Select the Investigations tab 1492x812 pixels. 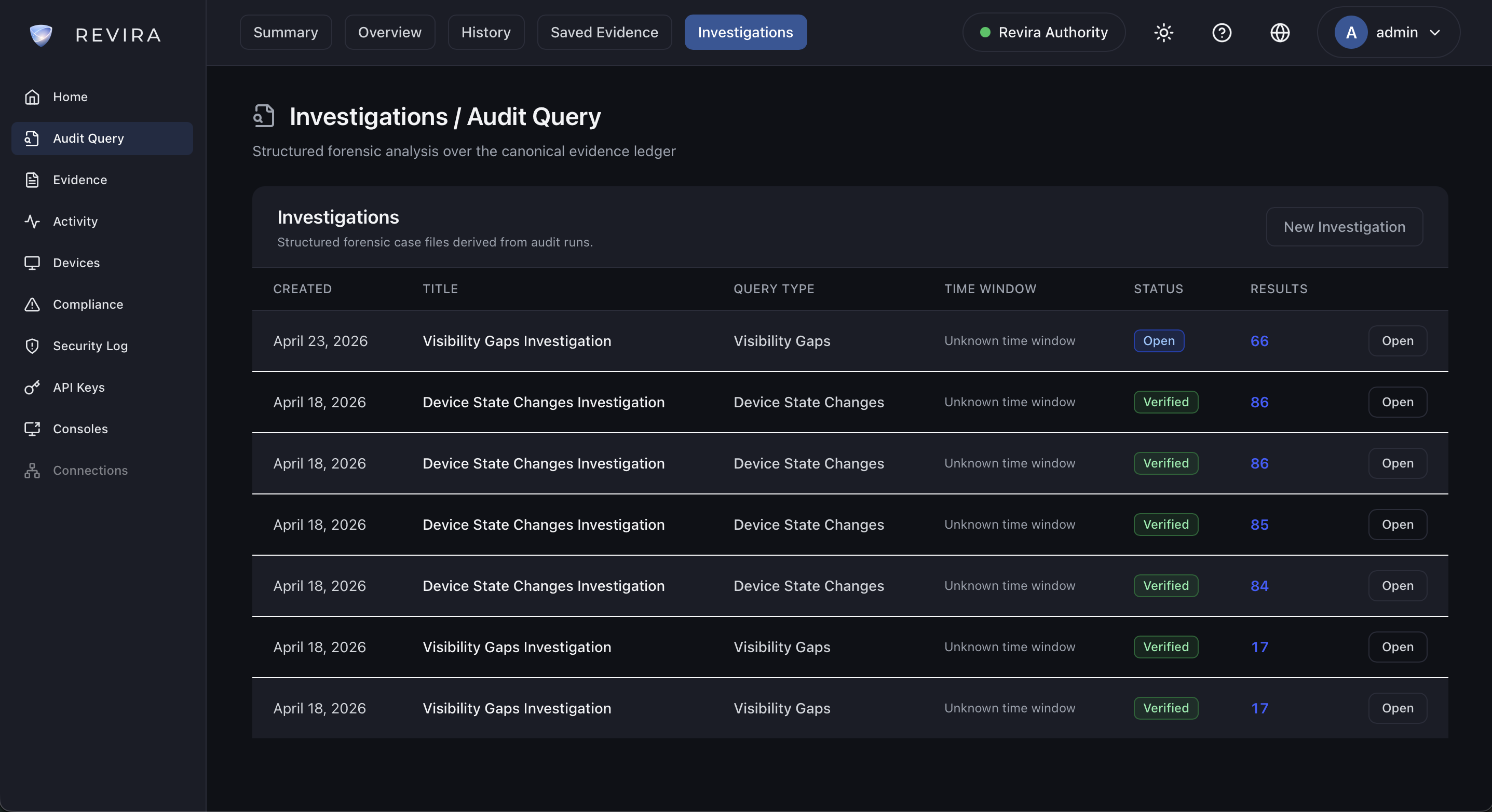(x=745, y=32)
